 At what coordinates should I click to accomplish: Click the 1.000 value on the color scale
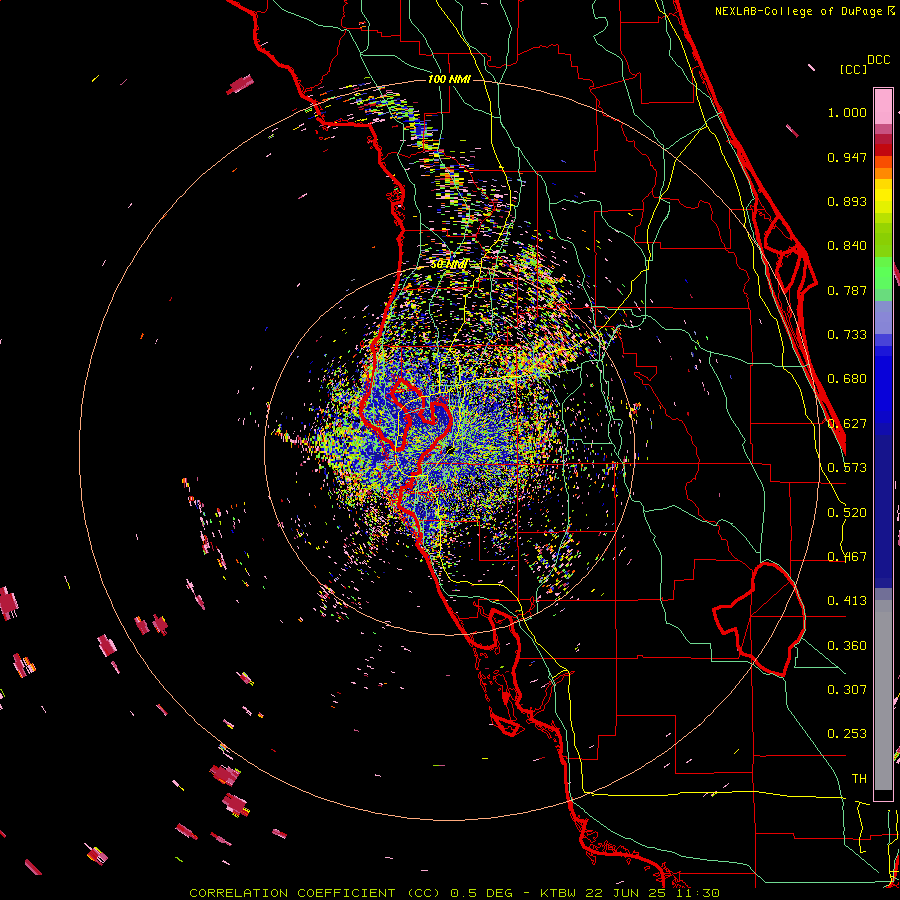coord(847,112)
